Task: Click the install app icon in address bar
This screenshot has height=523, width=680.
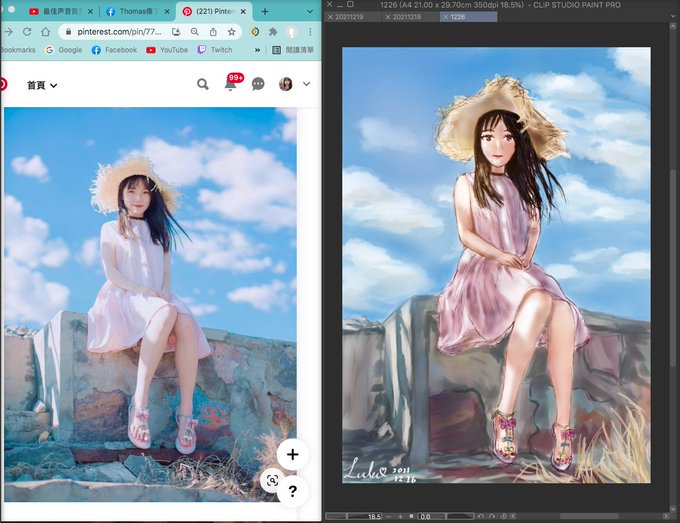Action: 176,32
